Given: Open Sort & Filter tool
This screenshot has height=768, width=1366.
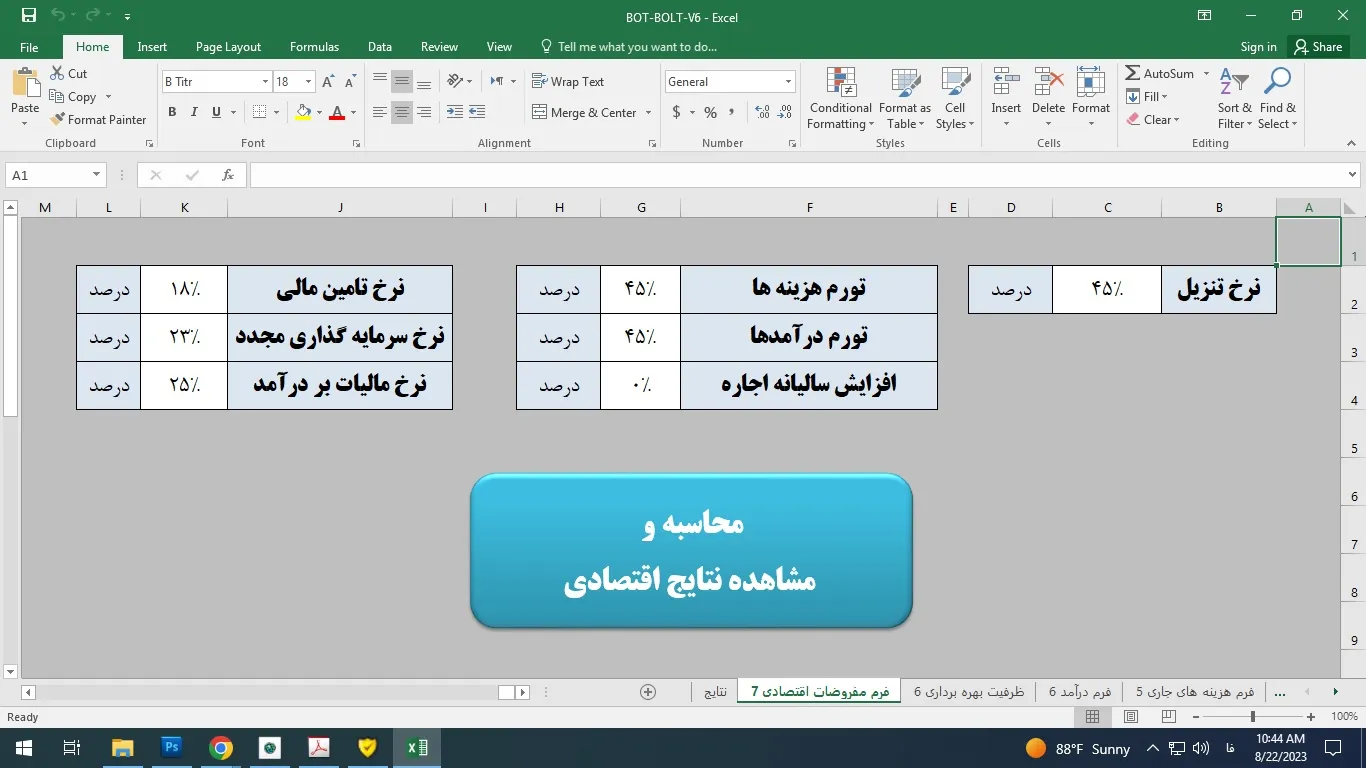Looking at the screenshot, I should (1234, 100).
